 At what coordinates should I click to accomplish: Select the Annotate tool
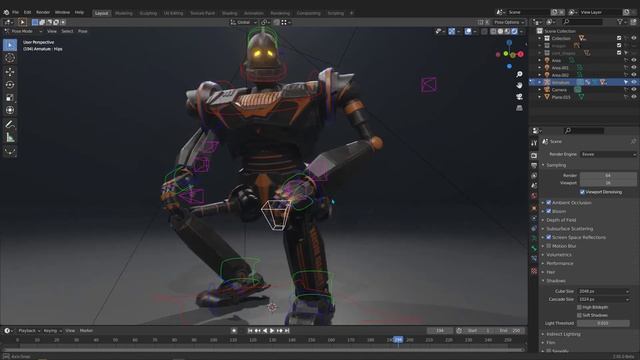point(10,124)
